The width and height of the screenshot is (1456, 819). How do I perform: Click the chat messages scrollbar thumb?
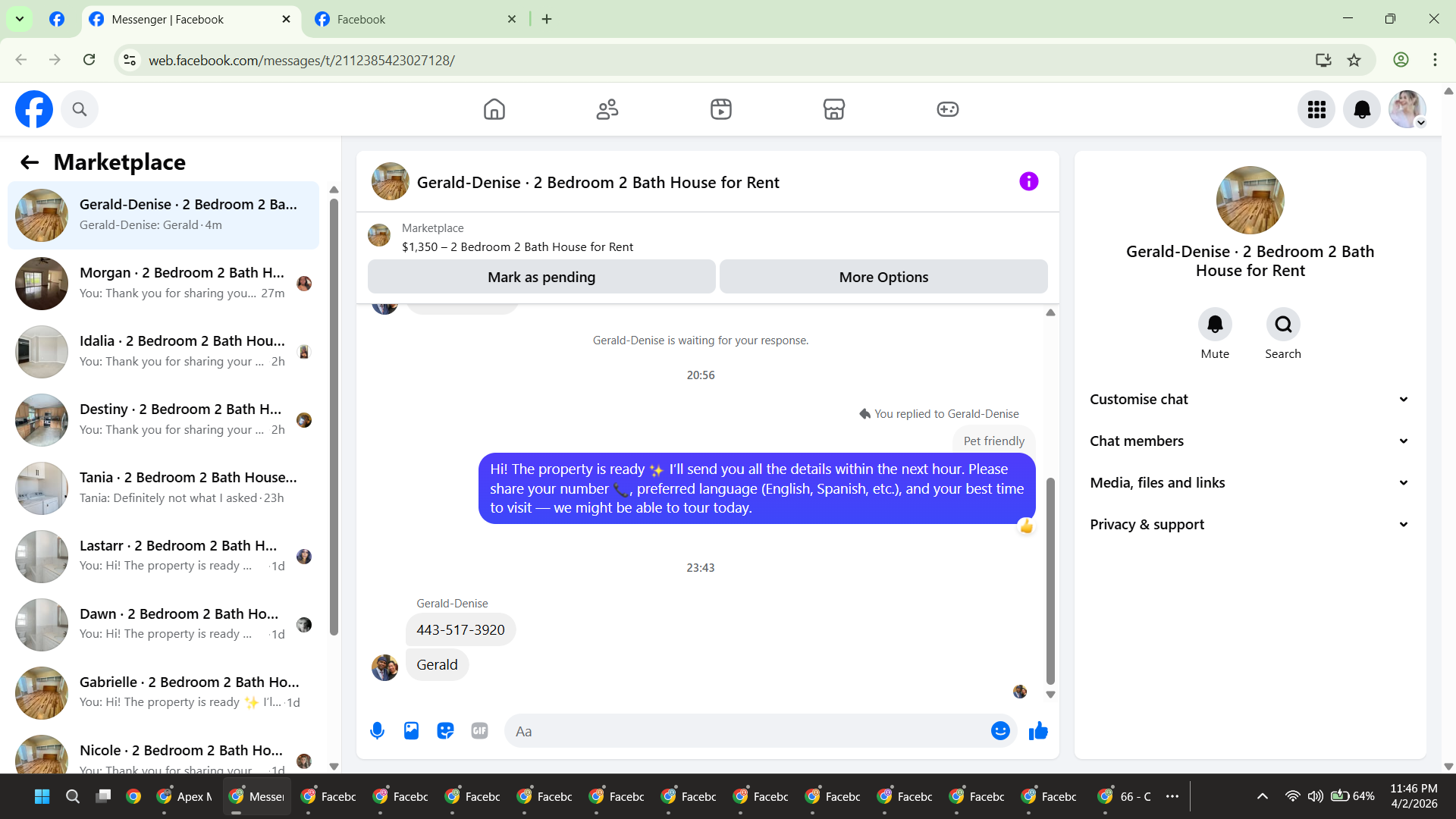[x=1050, y=580]
